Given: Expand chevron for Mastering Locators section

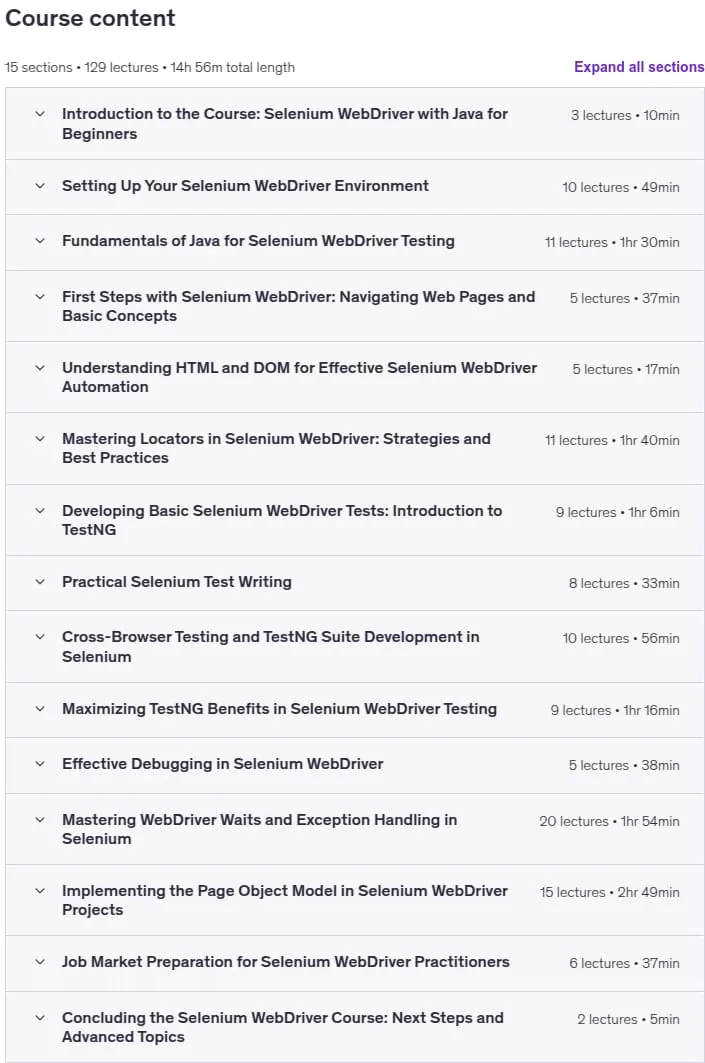Looking at the screenshot, I should [x=40, y=439].
